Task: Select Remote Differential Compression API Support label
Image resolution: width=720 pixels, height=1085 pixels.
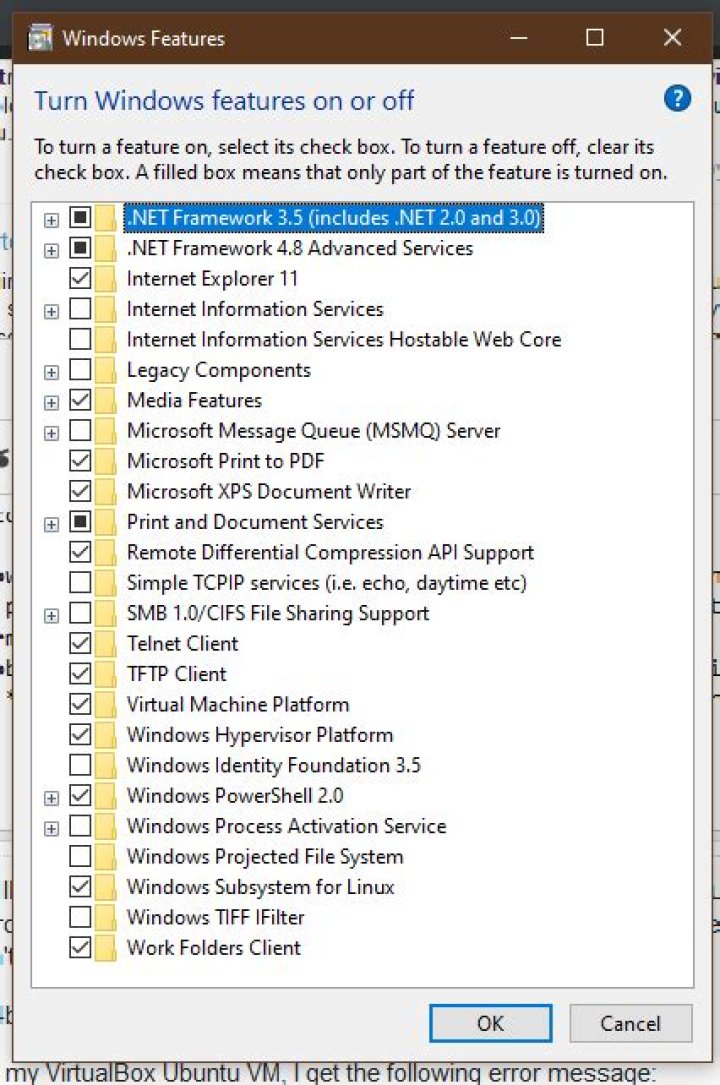Action: point(330,552)
